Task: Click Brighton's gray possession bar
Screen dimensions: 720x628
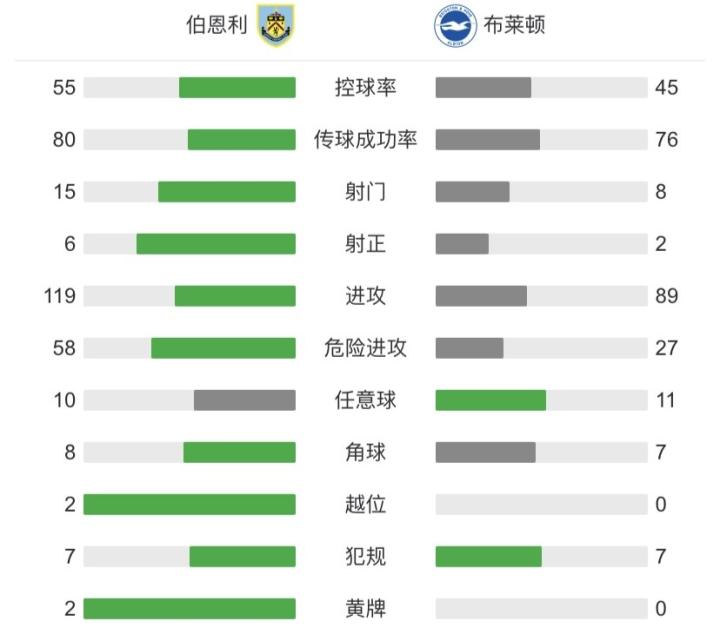Action: tap(483, 88)
